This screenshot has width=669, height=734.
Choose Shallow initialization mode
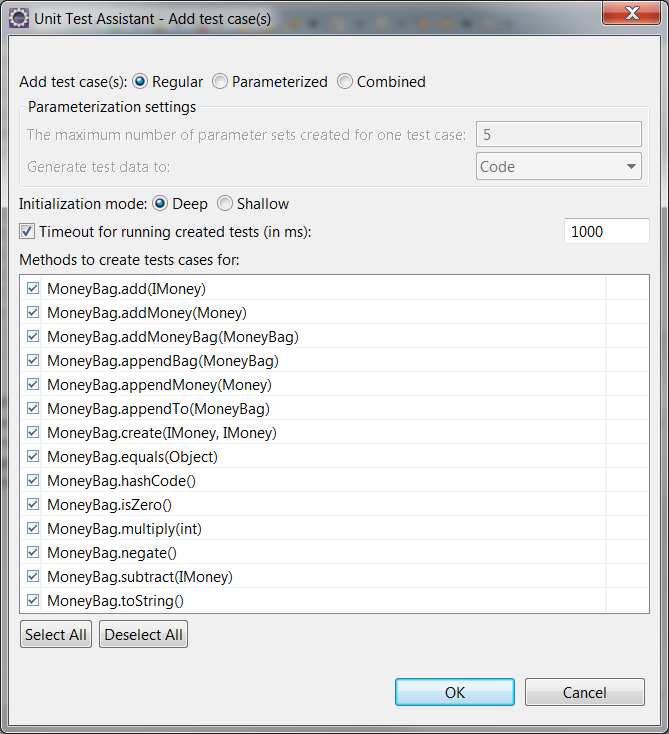[225, 204]
